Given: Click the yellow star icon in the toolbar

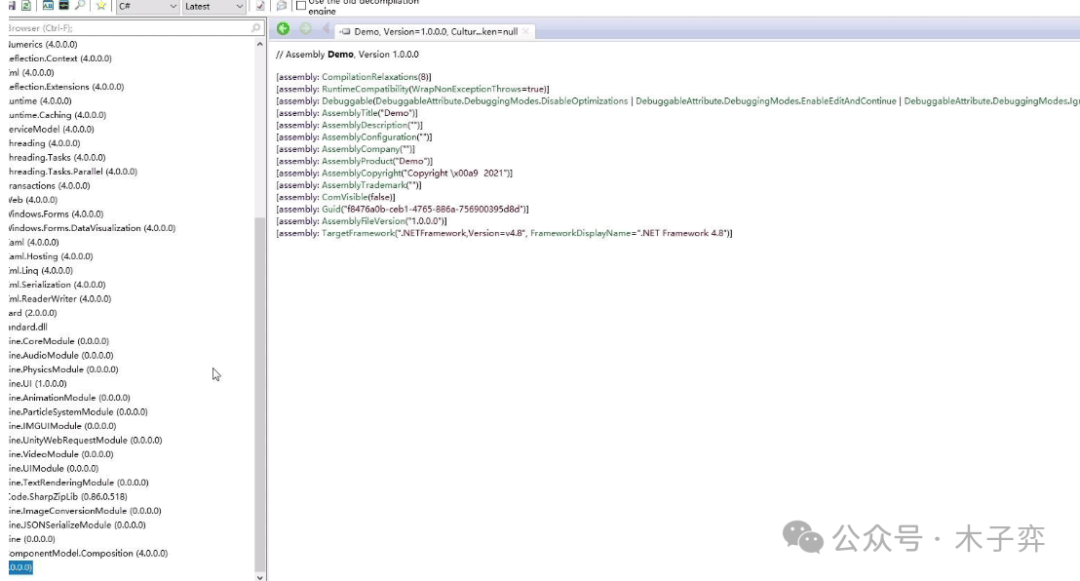Looking at the screenshot, I should (101, 6).
